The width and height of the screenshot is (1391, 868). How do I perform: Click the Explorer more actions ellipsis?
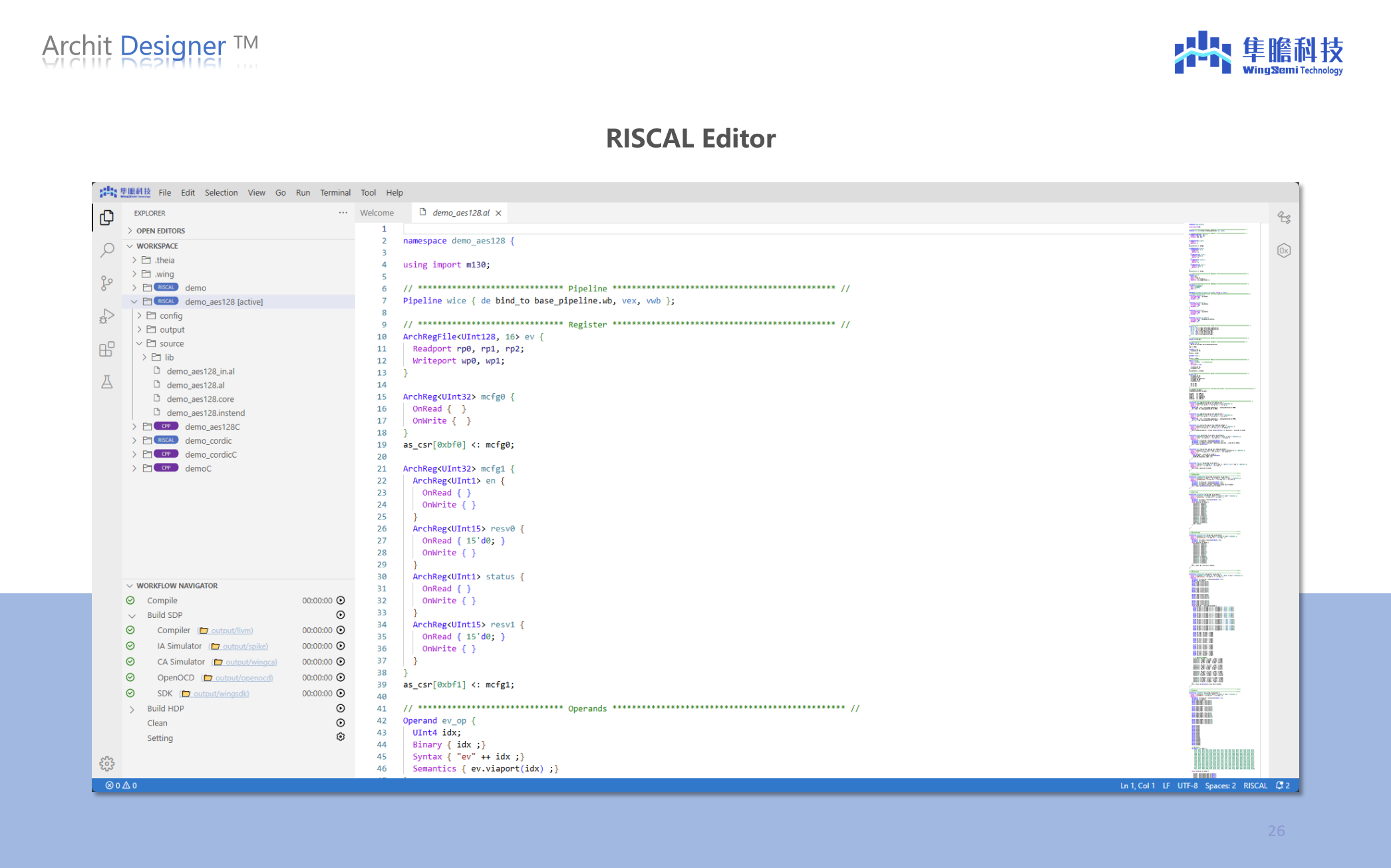pyautogui.click(x=343, y=213)
